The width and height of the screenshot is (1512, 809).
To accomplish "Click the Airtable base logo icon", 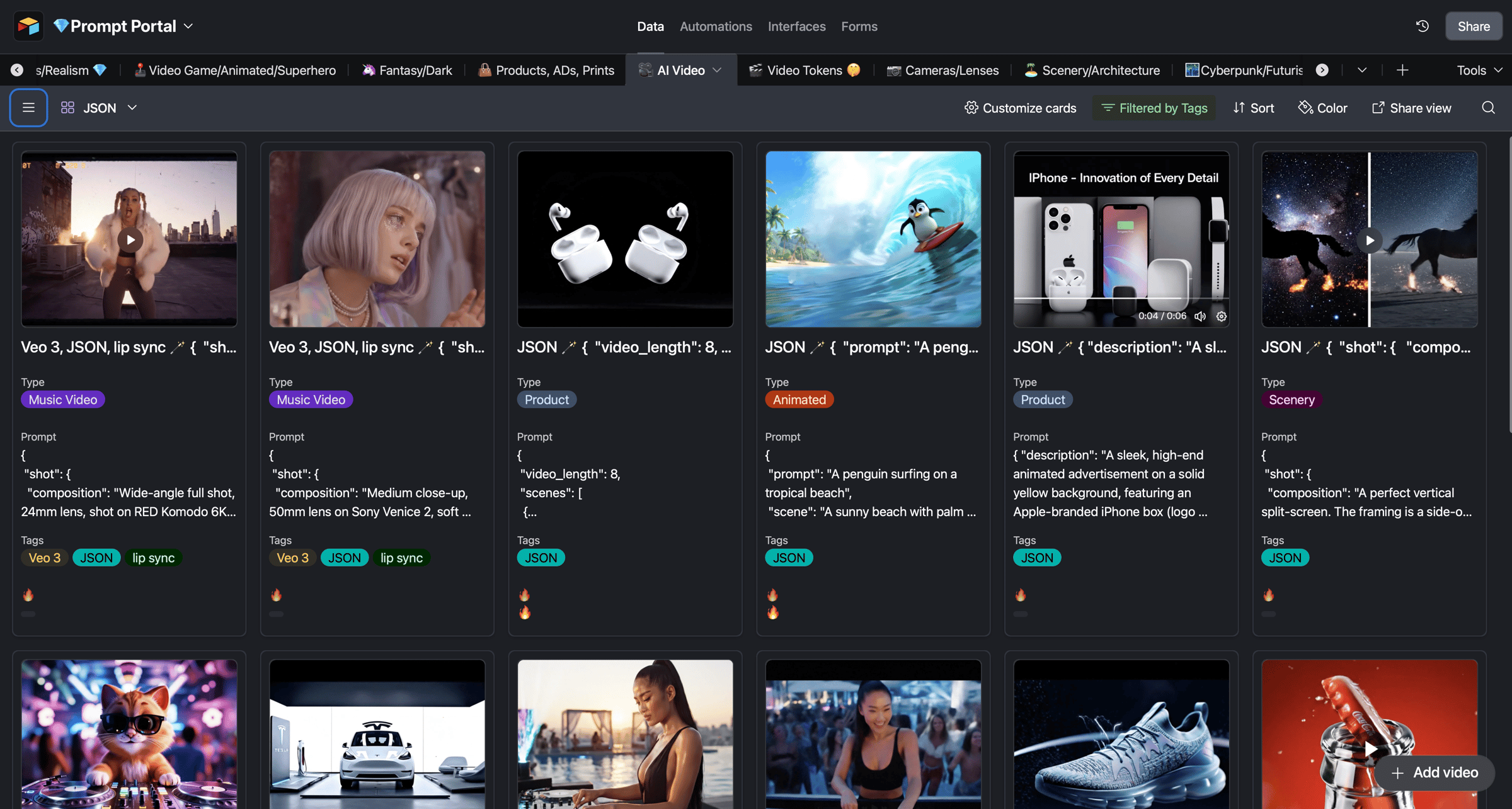I will click(28, 26).
